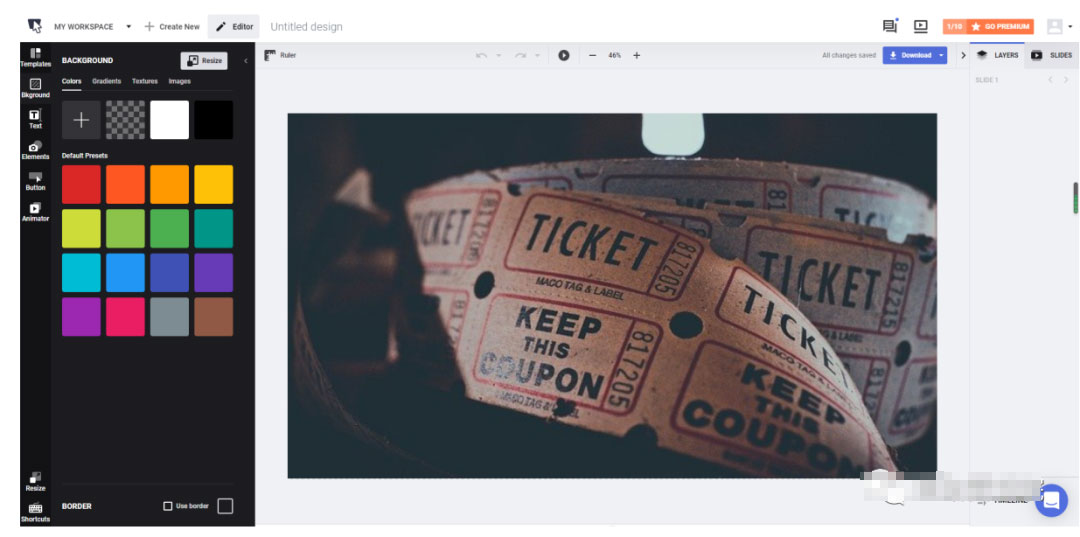Viewport: 1080px width, 537px height.
Task: Select black background swatch
Action: pos(214,120)
